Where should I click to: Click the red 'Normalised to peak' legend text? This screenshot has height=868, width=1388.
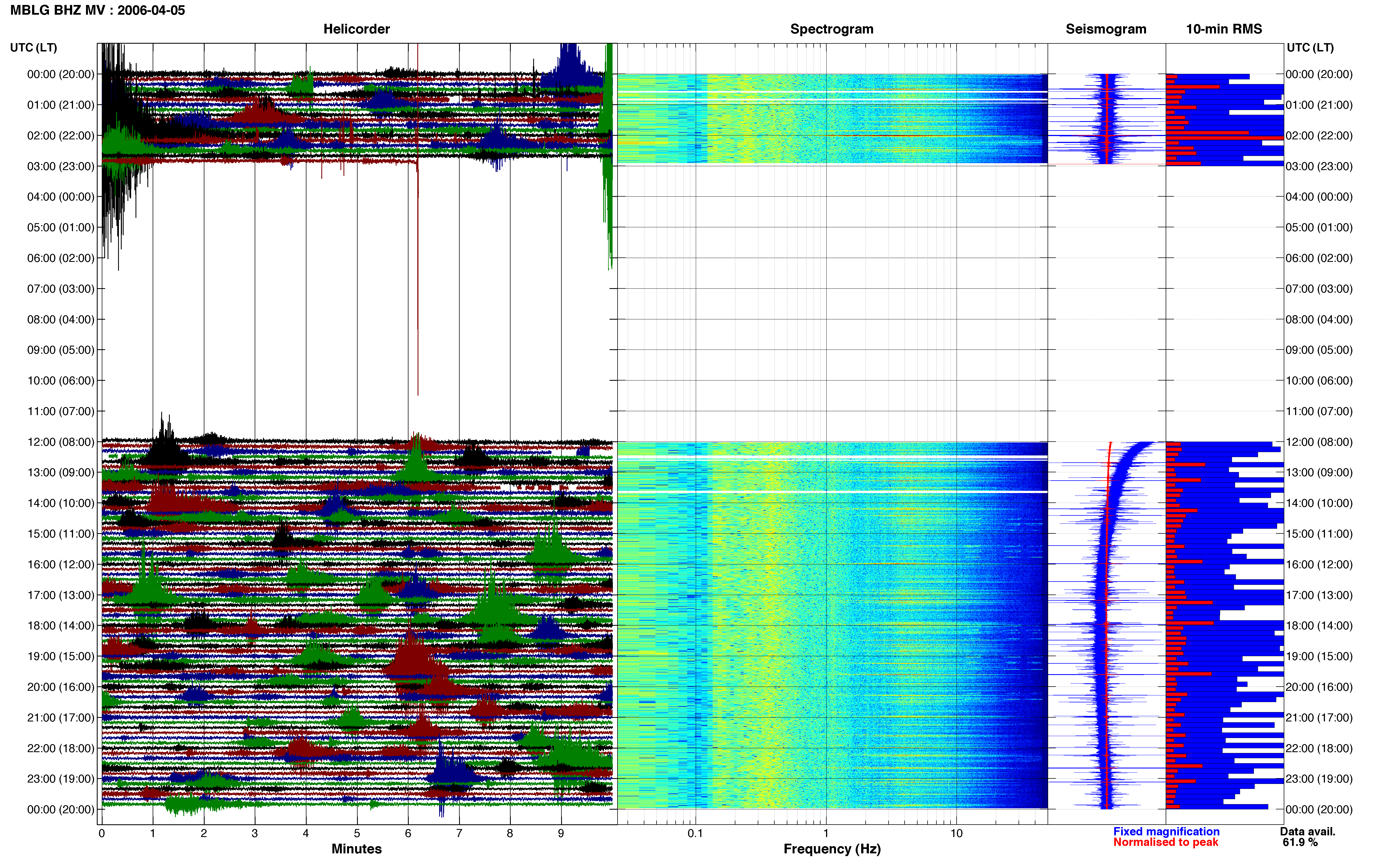pos(1166,842)
